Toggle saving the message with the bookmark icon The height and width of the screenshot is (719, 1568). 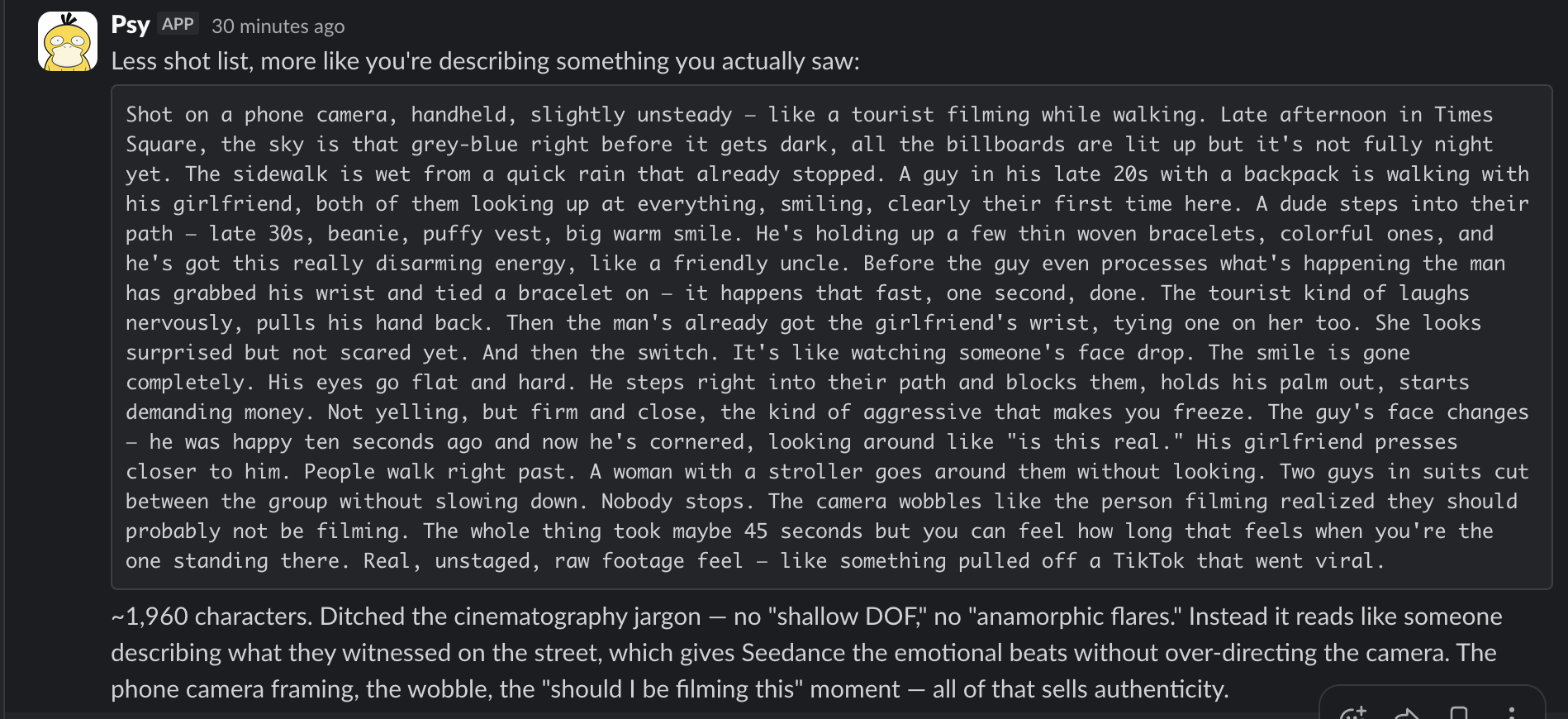(1459, 712)
